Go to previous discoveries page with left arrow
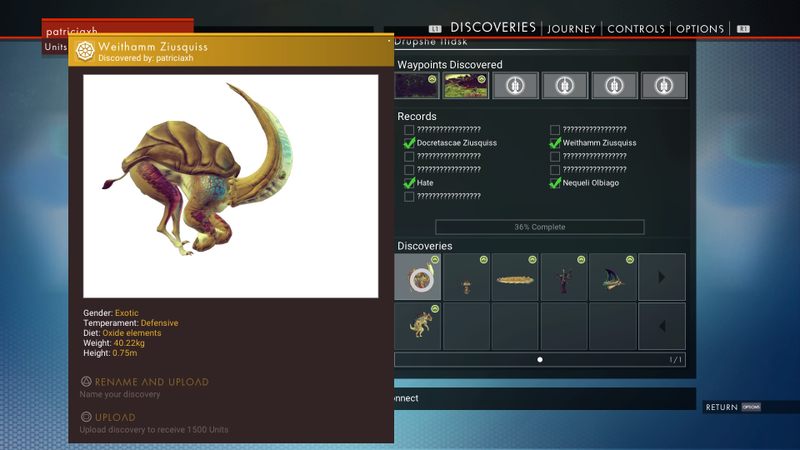This screenshot has height=450, width=800. 662,326
